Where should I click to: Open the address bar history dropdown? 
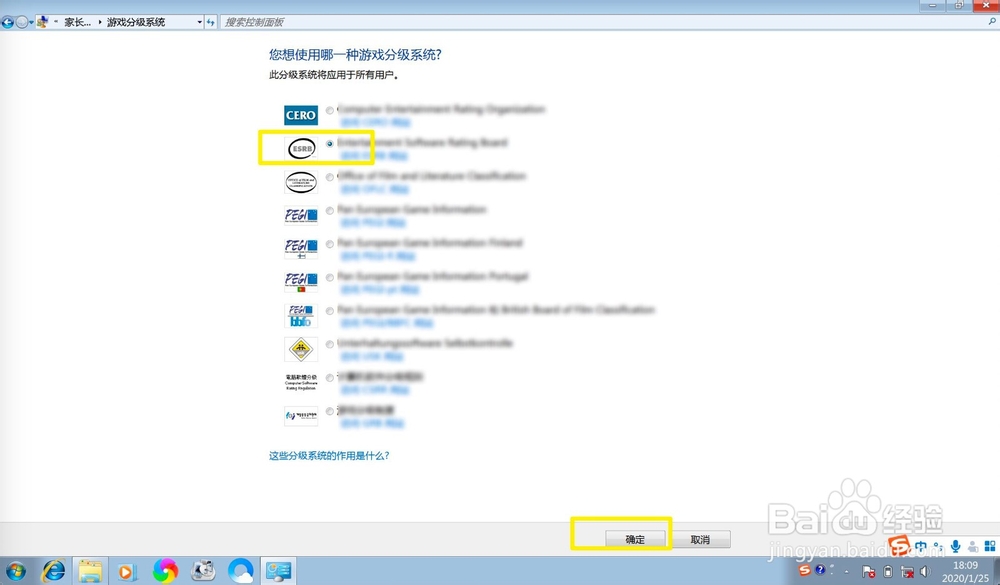pyautogui.click(x=199, y=22)
